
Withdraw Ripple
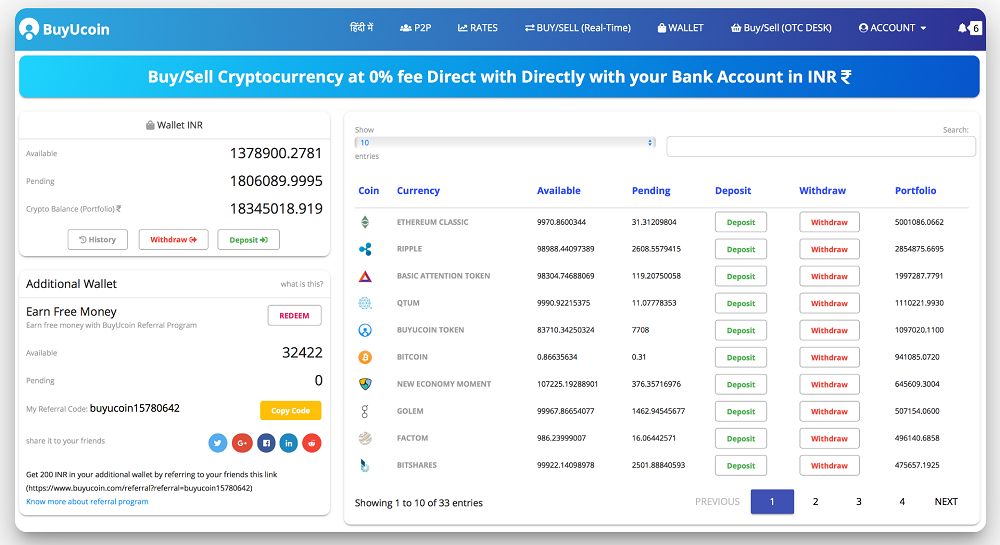(x=829, y=249)
